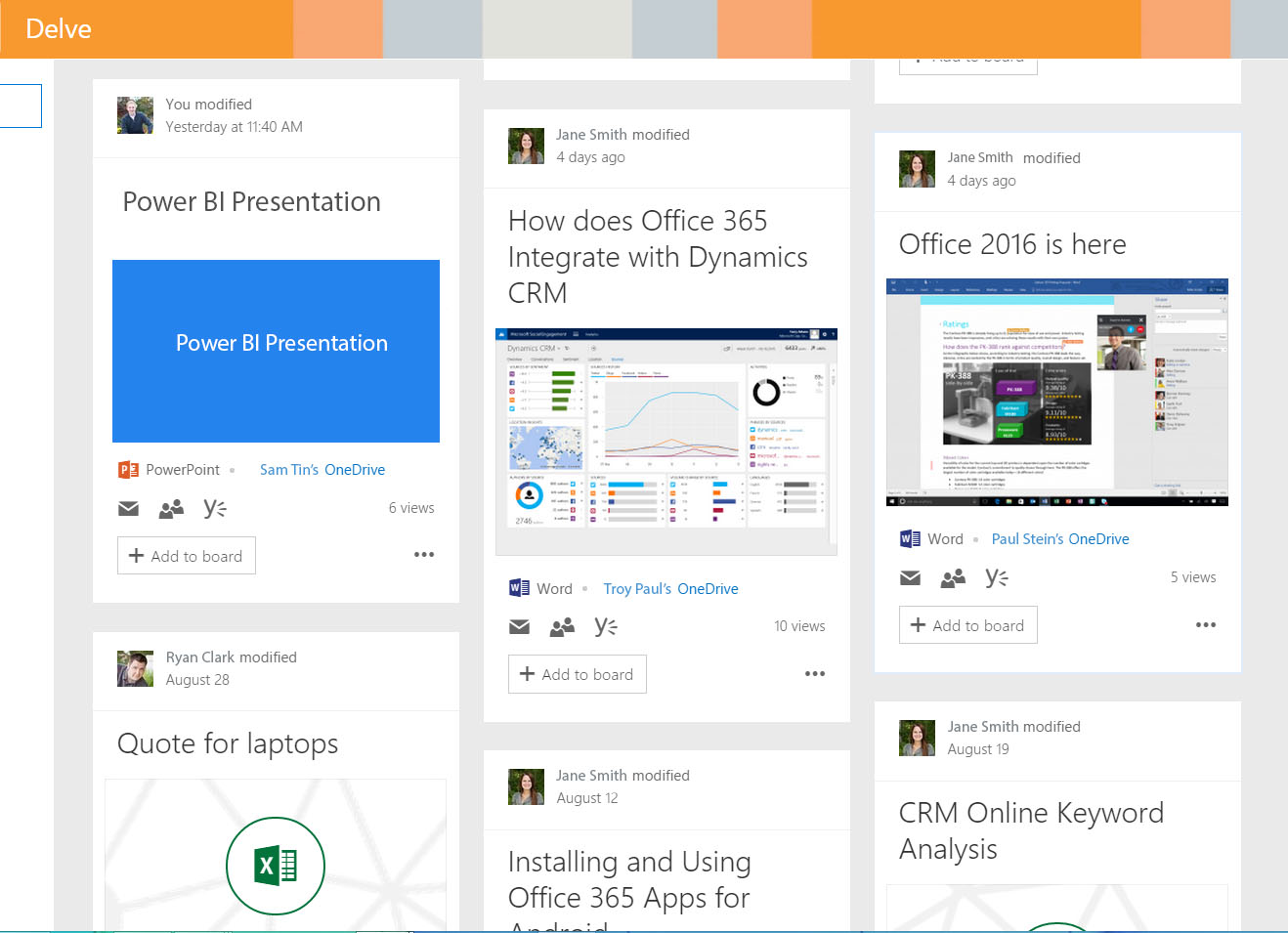Click the mail icon on Dynamics CRM card

point(519,627)
